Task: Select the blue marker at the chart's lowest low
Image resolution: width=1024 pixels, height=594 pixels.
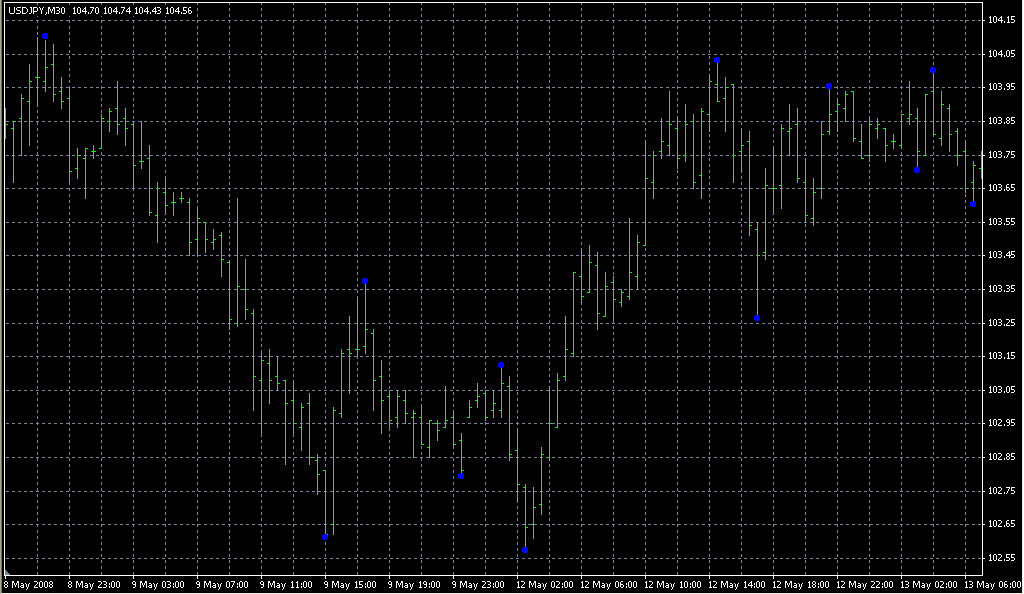Action: tap(525, 550)
